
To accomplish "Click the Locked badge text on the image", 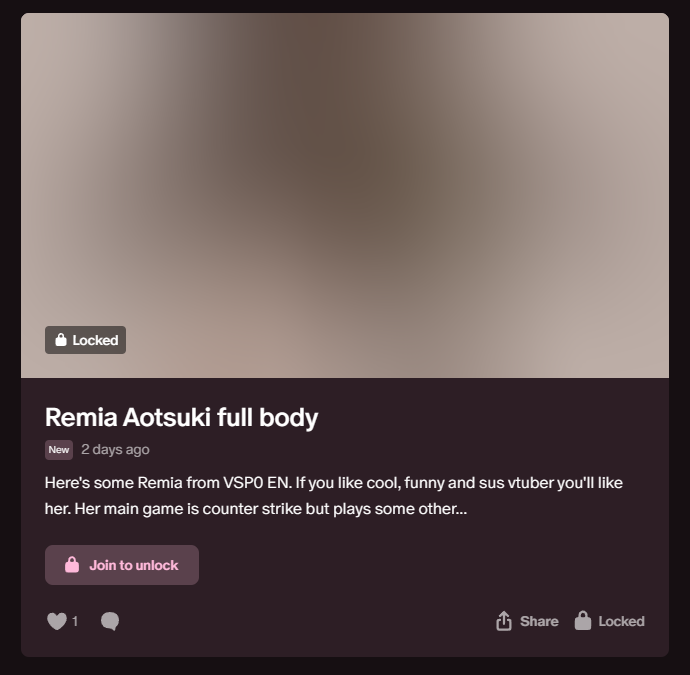I will click(x=95, y=340).
